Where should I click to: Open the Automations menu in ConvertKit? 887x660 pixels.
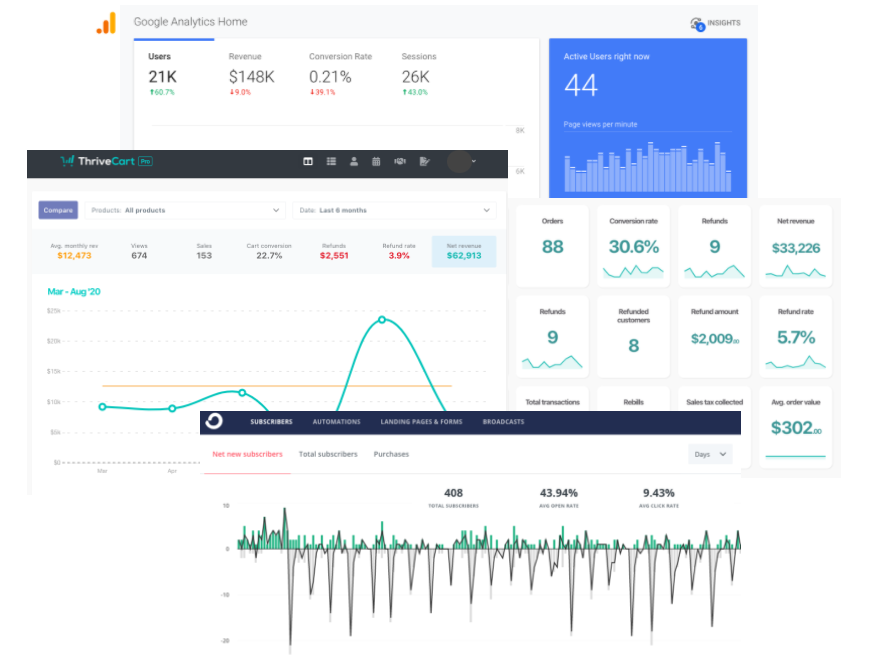336,422
